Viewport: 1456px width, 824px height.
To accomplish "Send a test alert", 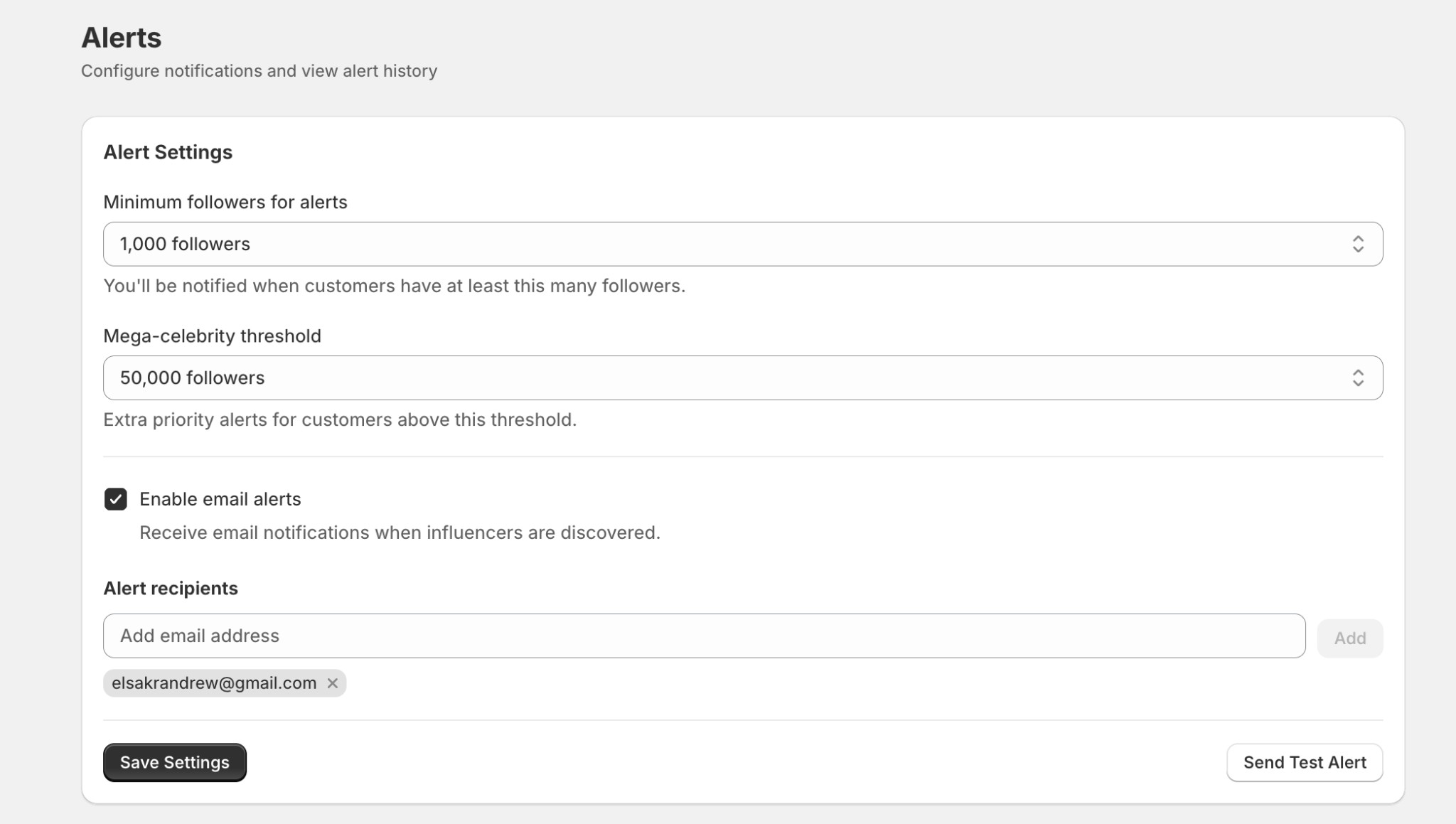I will point(1305,762).
